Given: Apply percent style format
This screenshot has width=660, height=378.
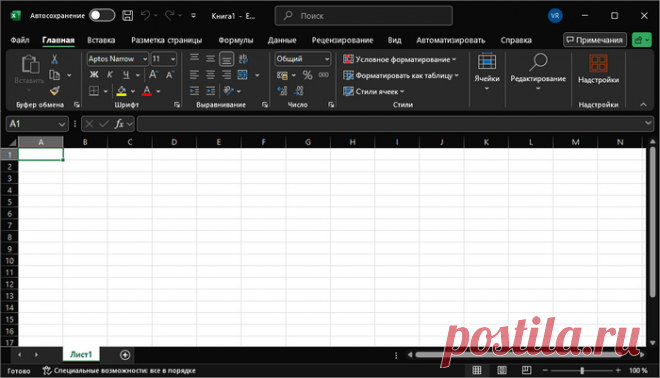Looking at the screenshot, I should click(308, 75).
